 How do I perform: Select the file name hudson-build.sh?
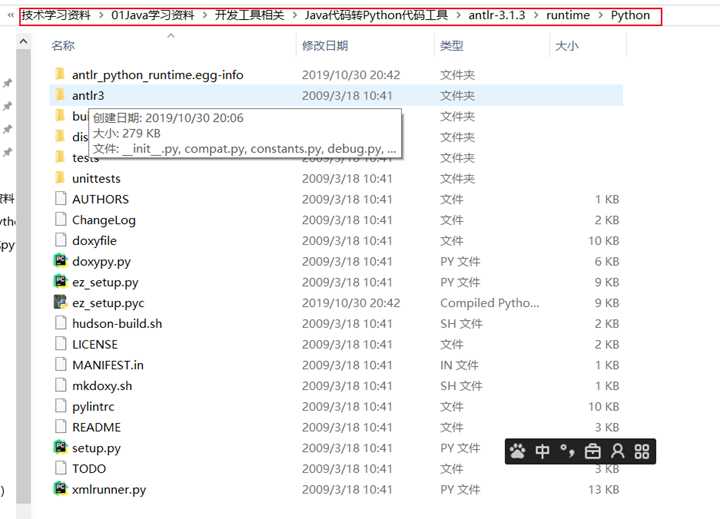coord(117,323)
